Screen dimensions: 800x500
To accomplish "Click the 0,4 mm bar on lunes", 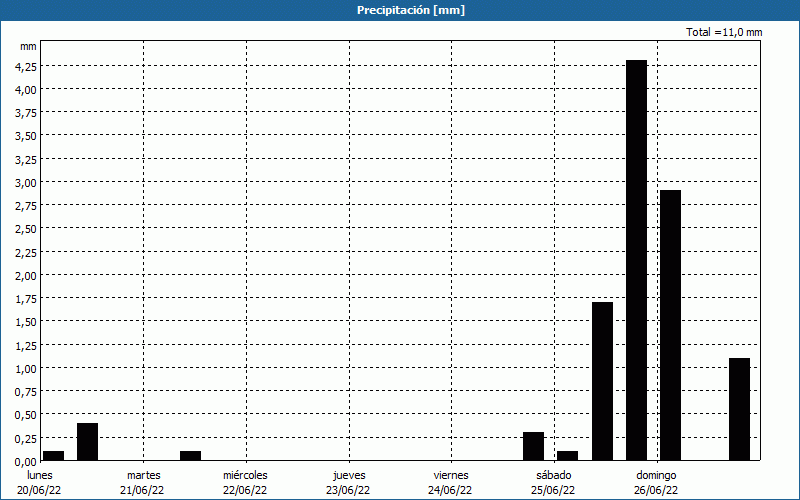I will (87, 442).
